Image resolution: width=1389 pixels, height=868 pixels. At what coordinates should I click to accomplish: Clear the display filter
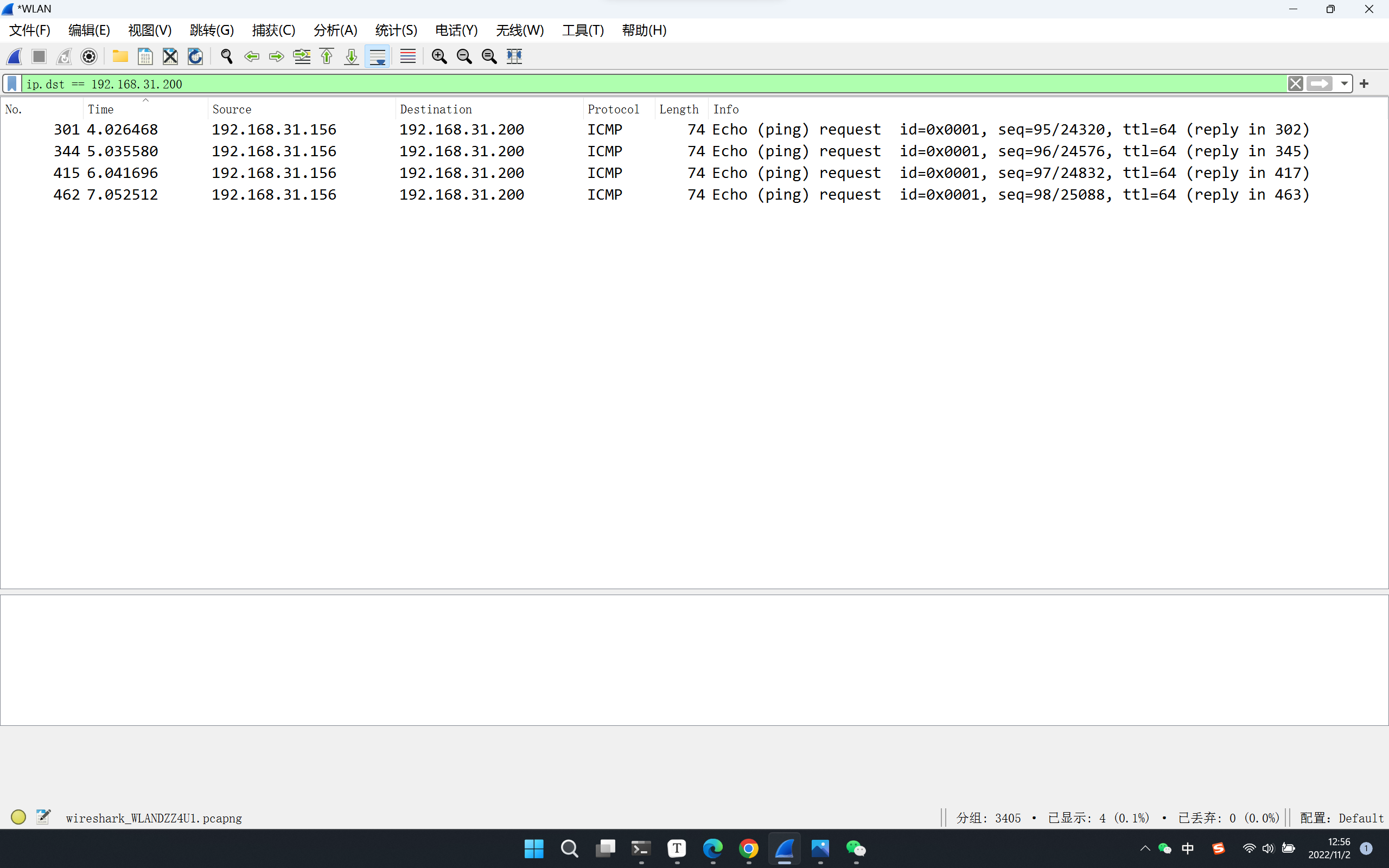pyautogui.click(x=1295, y=84)
